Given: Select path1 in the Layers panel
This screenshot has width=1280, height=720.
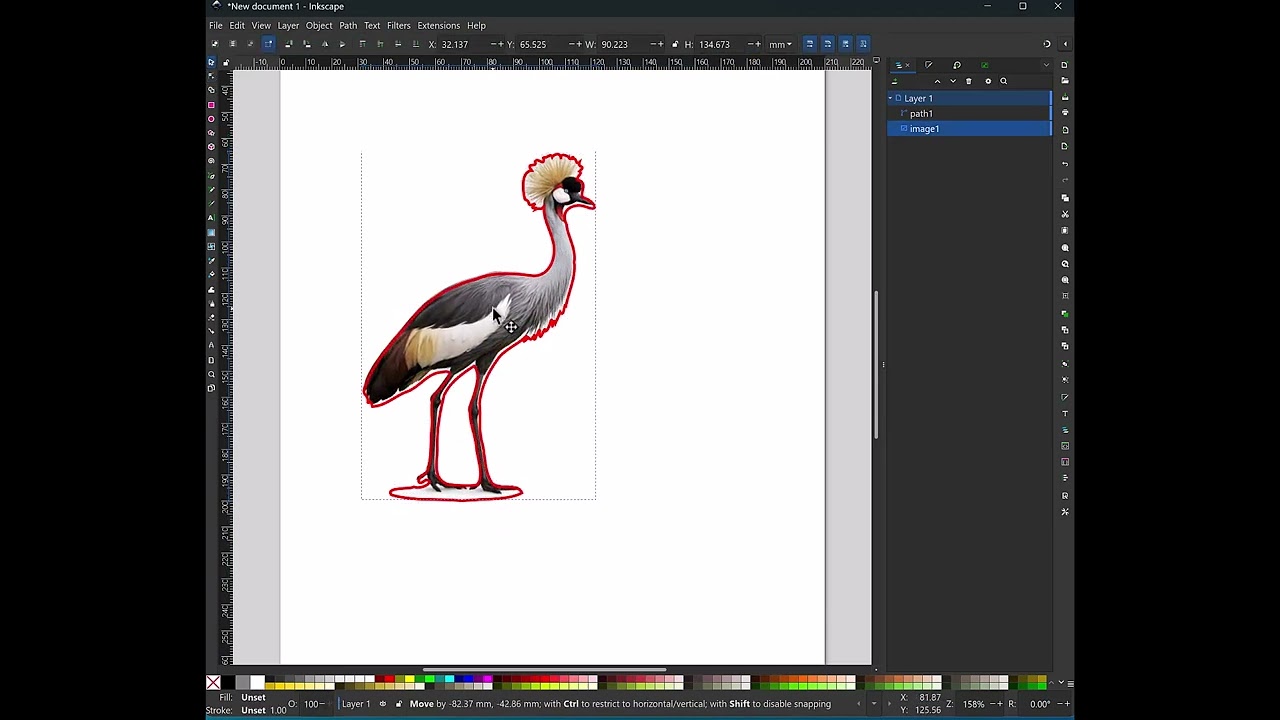Looking at the screenshot, I should 969,114.
